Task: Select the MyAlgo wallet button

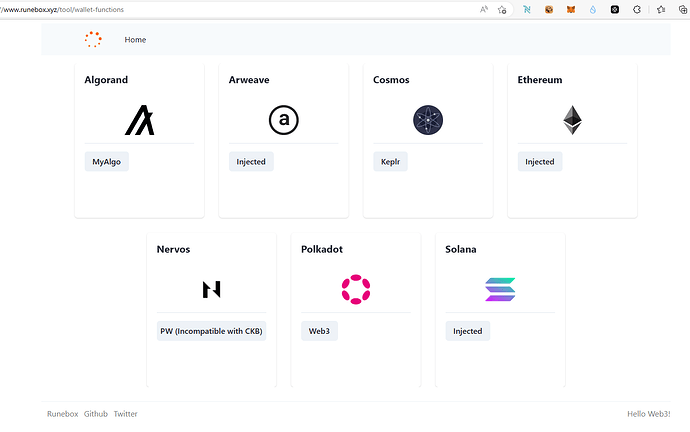Action: tap(106, 161)
